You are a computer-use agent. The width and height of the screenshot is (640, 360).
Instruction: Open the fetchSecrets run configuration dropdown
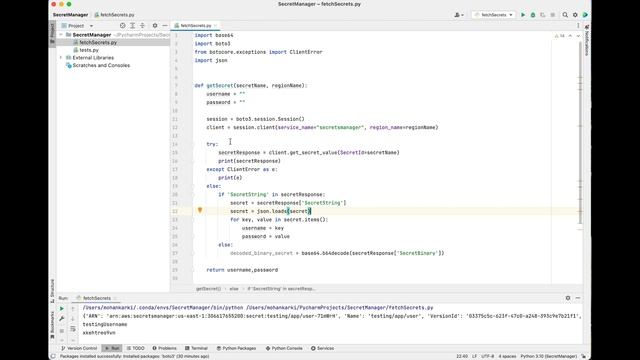pos(493,15)
